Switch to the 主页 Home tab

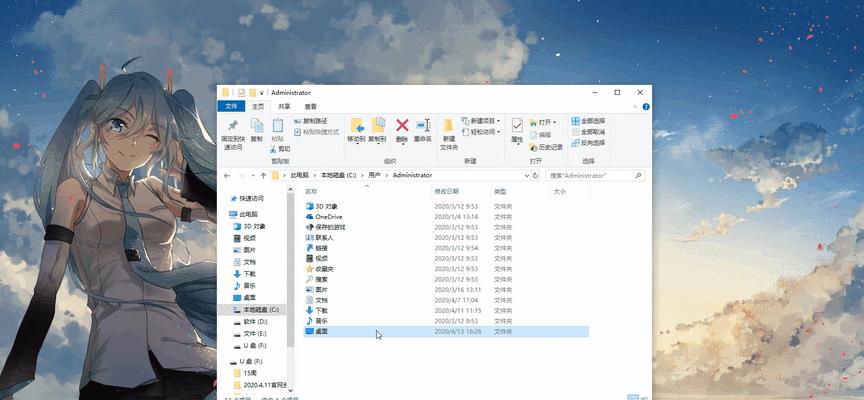click(258, 107)
